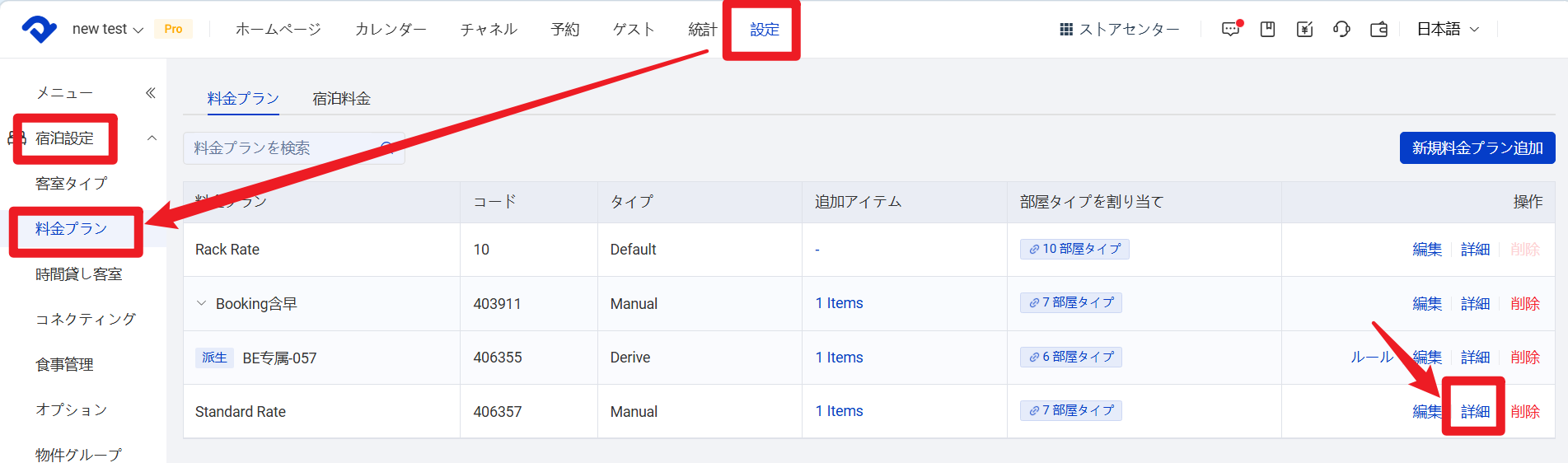This screenshot has height=463, width=1568.
Task: Click the Derive type cell
Action: pyautogui.click(x=630, y=358)
